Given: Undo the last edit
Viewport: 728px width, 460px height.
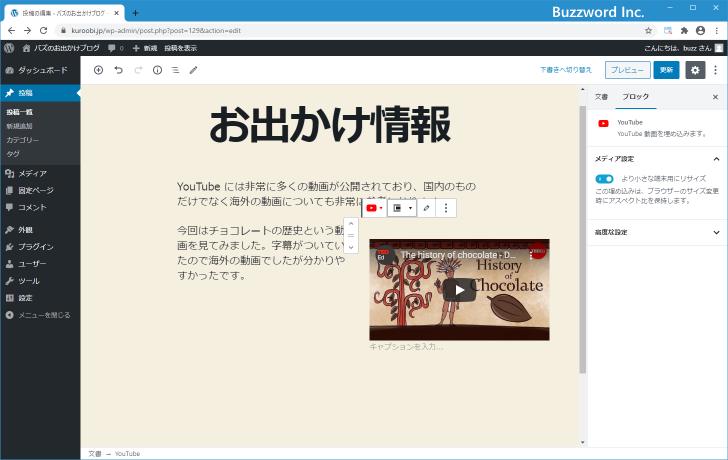Looking at the screenshot, I should pyautogui.click(x=118, y=70).
